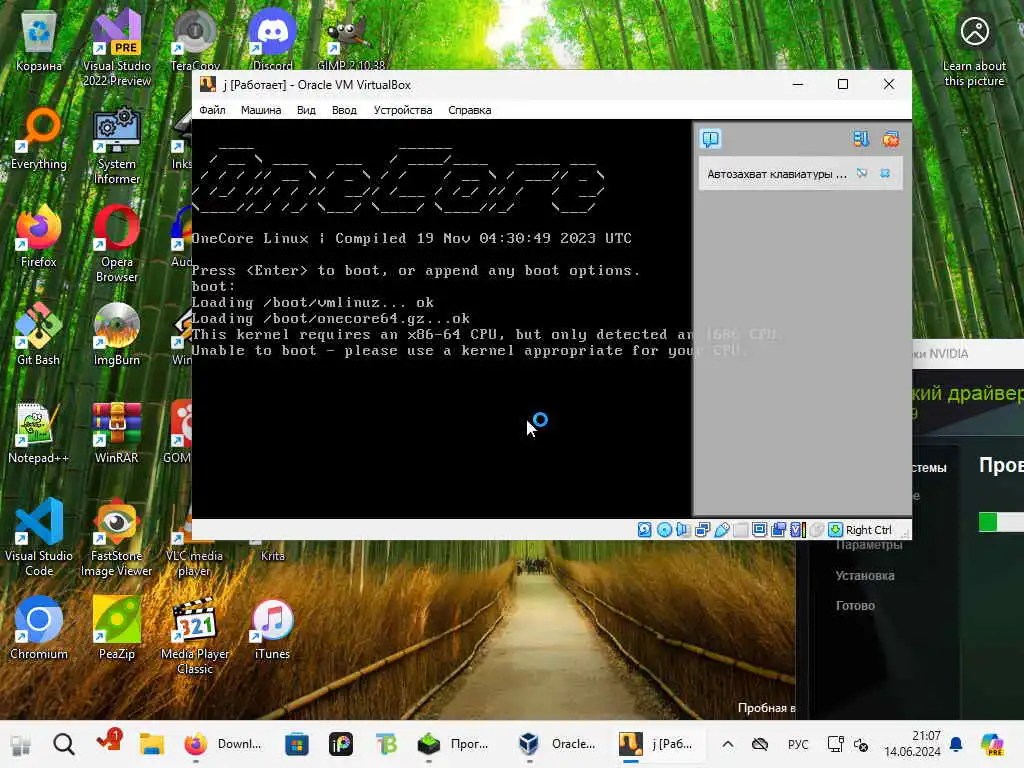Switch to Firefox Downl... taskbar item

click(222, 744)
